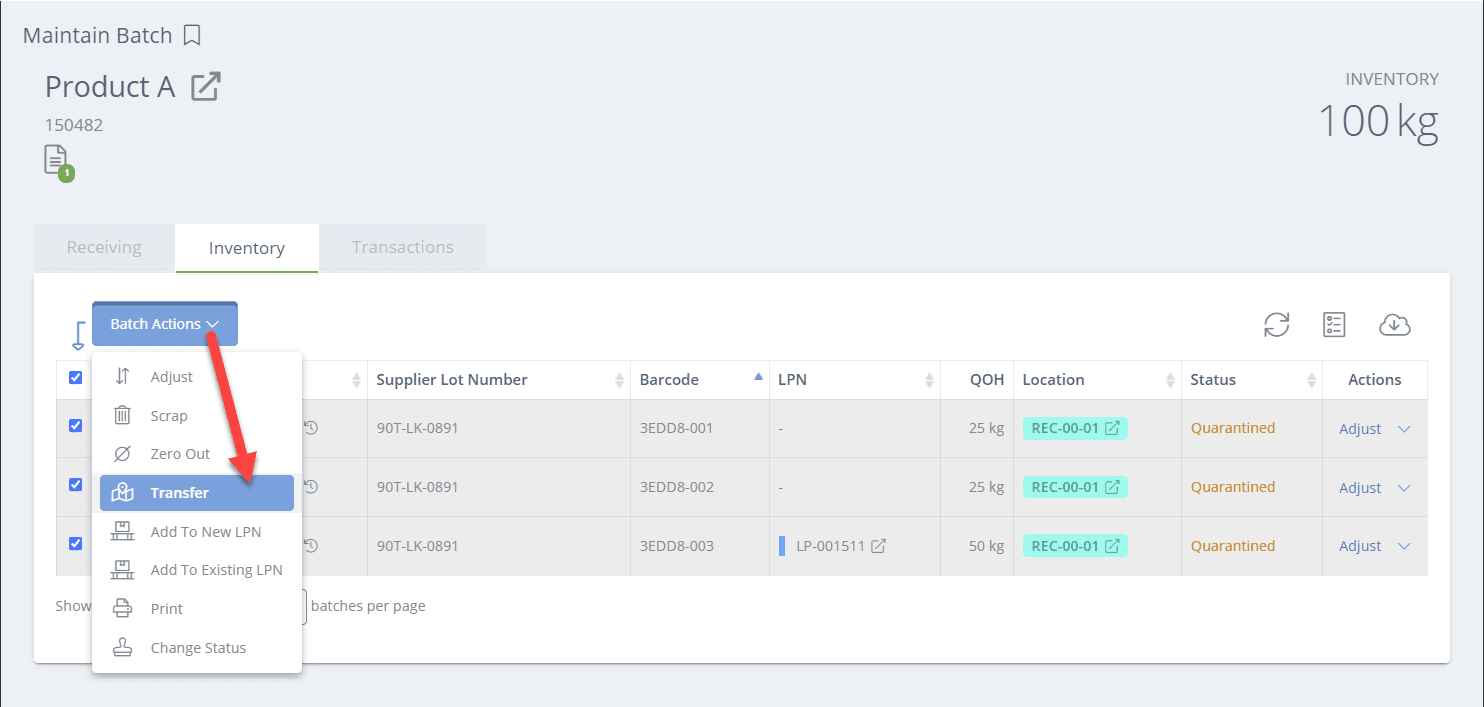Open the document attachments icon with green badge

[55, 162]
